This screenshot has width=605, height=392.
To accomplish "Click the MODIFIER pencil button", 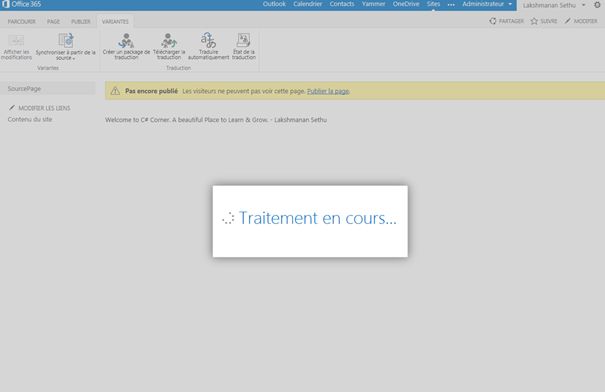I will point(581,21).
